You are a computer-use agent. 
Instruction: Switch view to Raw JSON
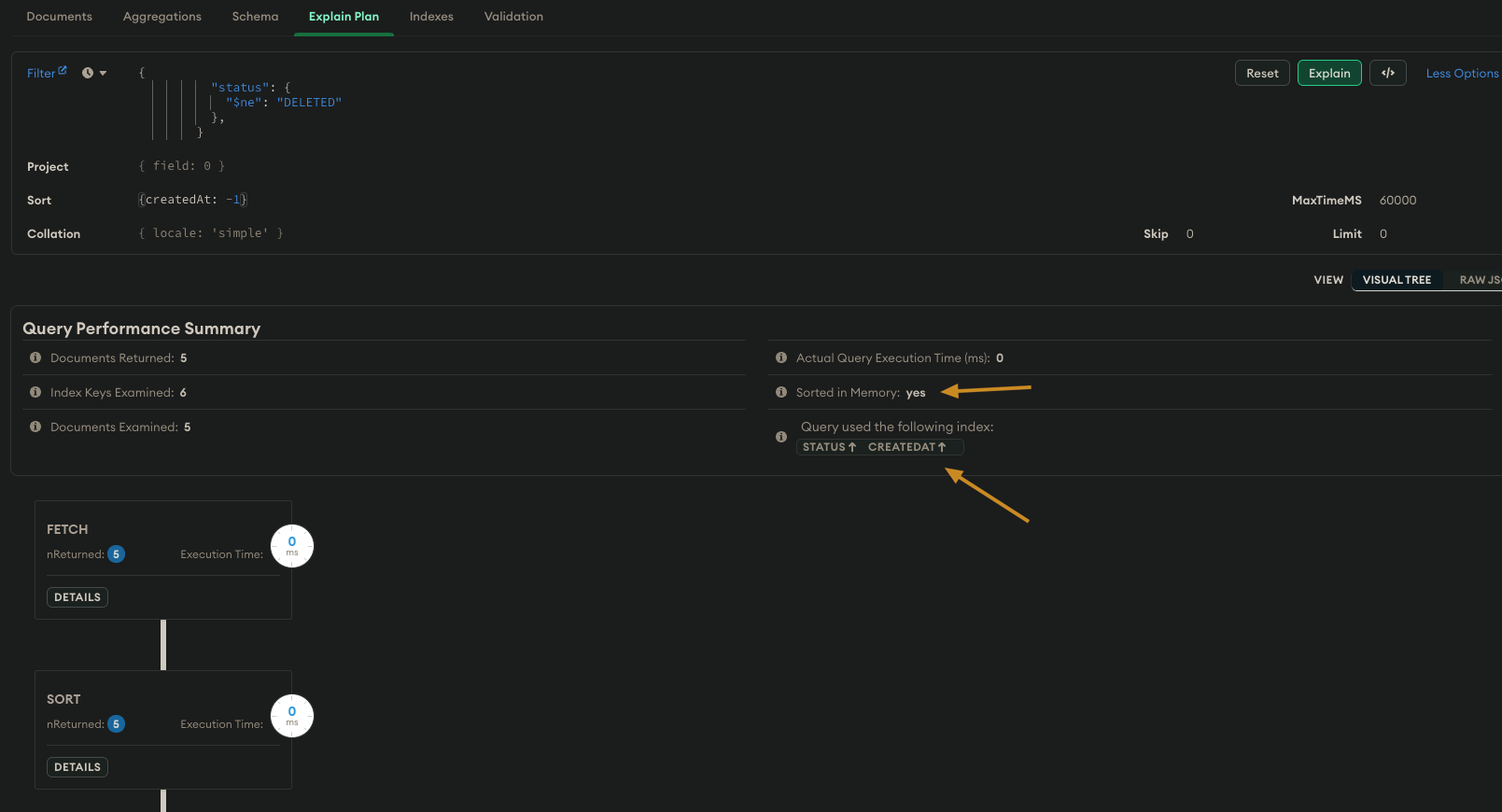point(1479,280)
